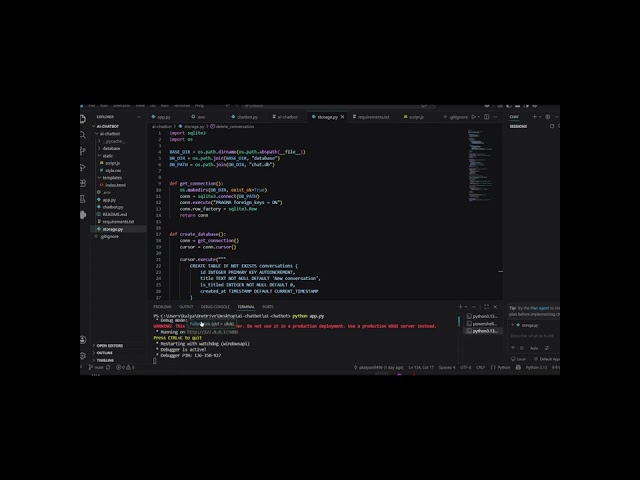
Task: Select the first python3.13 terminal entry
Action: click(482, 316)
